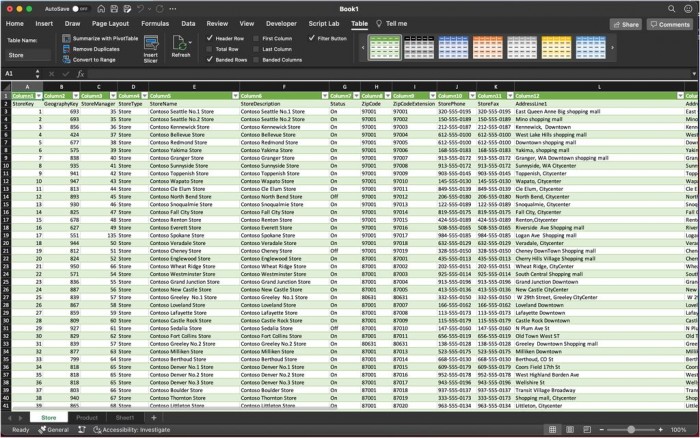Viewport: 700px width, 438px height.
Task: Toggle the Header Row checkbox
Action: [210, 37]
